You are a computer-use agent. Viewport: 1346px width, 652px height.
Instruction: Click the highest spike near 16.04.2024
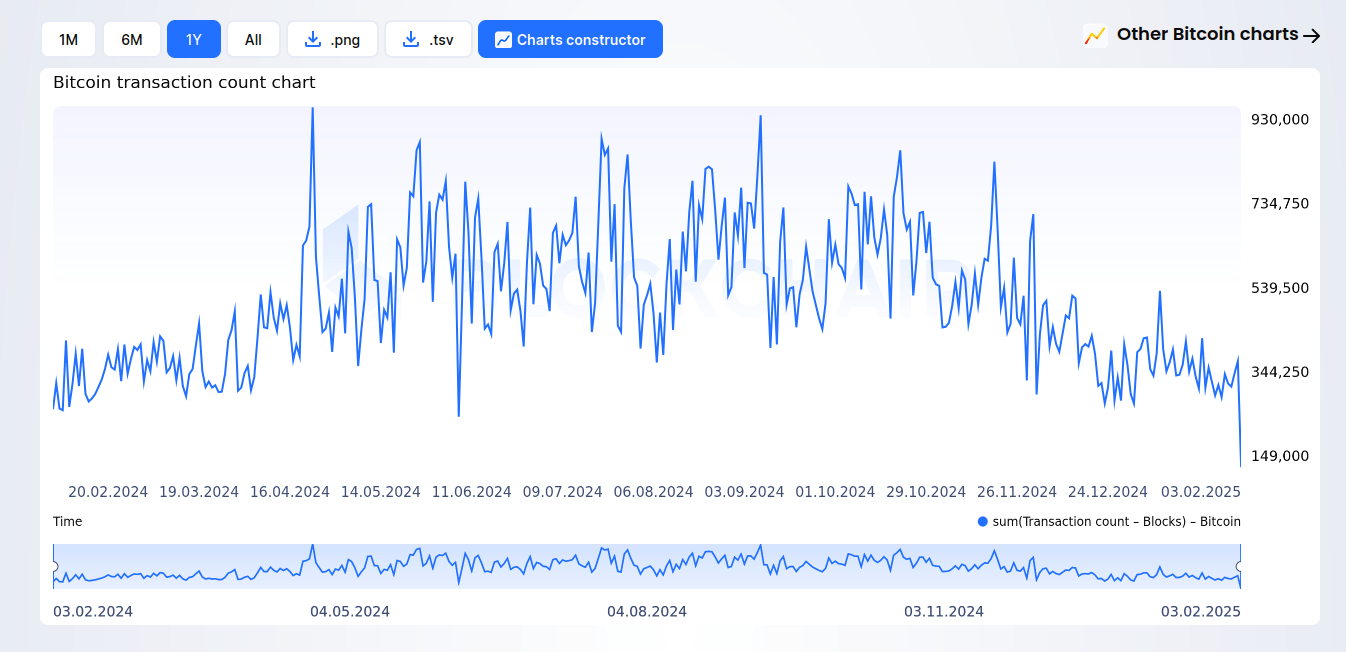(313, 109)
